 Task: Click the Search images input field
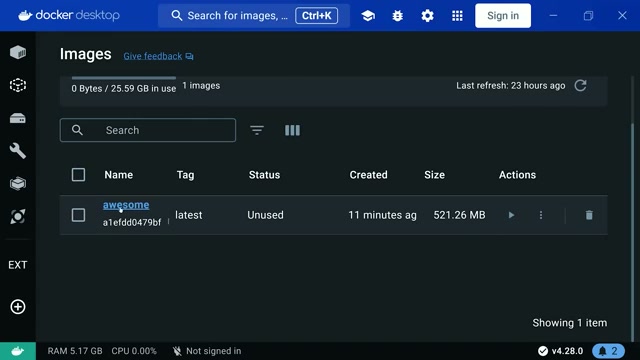tap(148, 130)
